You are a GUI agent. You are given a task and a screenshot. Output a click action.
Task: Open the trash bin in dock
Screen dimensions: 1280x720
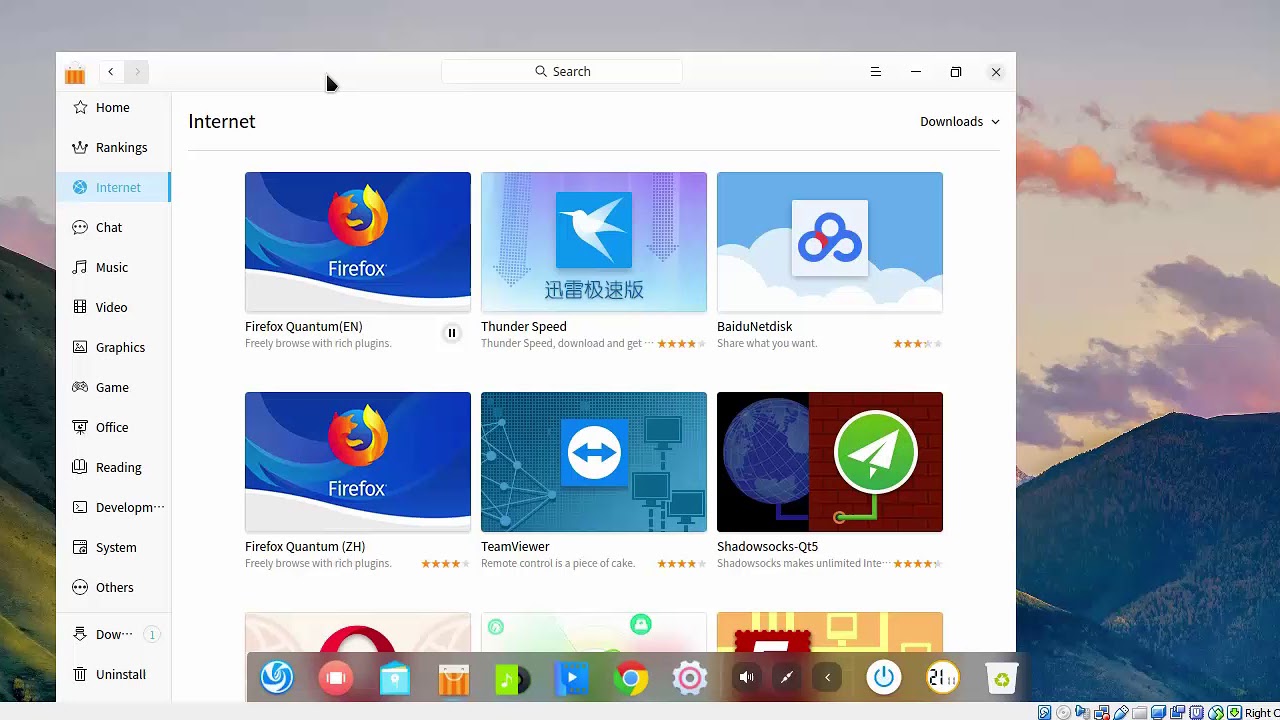pyautogui.click(x=1002, y=678)
